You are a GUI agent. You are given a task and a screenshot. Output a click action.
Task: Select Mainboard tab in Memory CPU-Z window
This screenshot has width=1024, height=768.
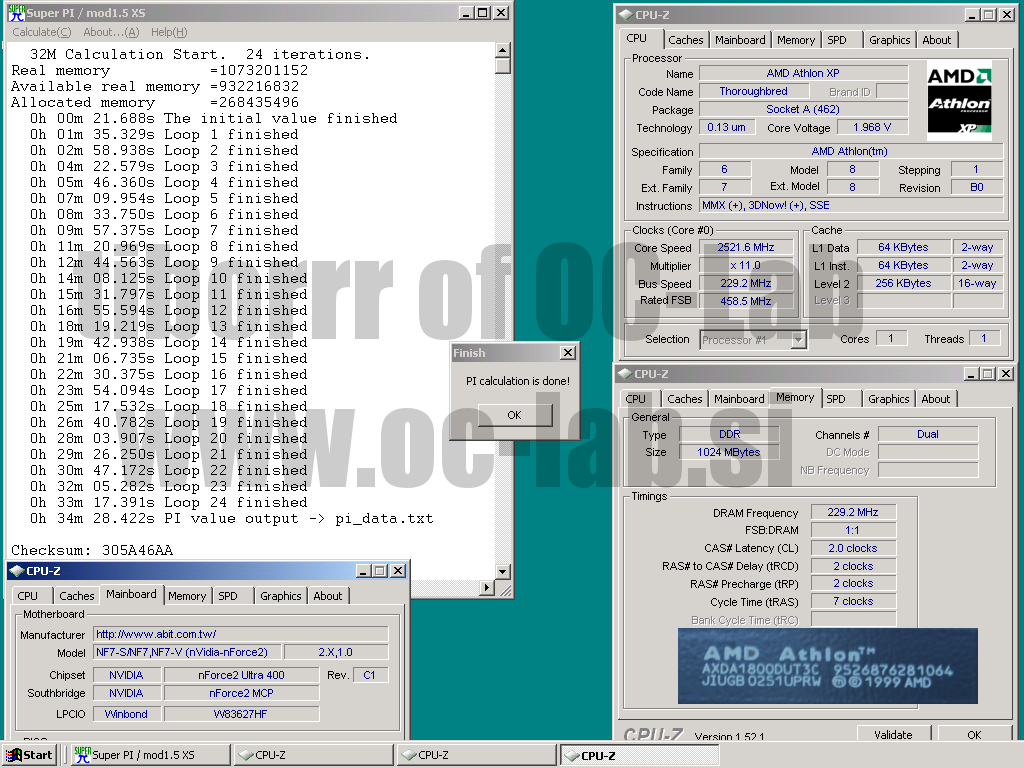(739, 399)
